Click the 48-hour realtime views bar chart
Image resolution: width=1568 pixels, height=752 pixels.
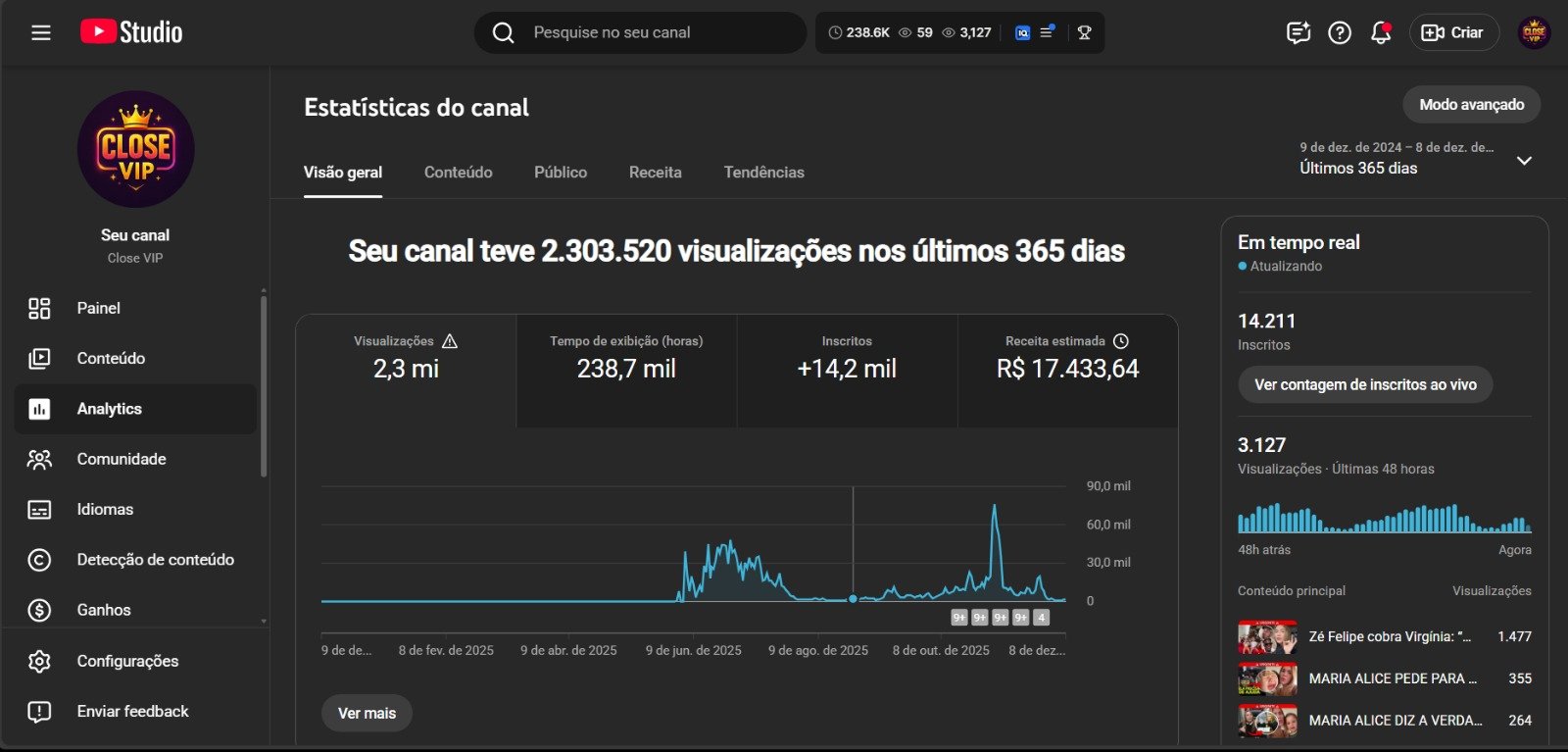point(1385,519)
